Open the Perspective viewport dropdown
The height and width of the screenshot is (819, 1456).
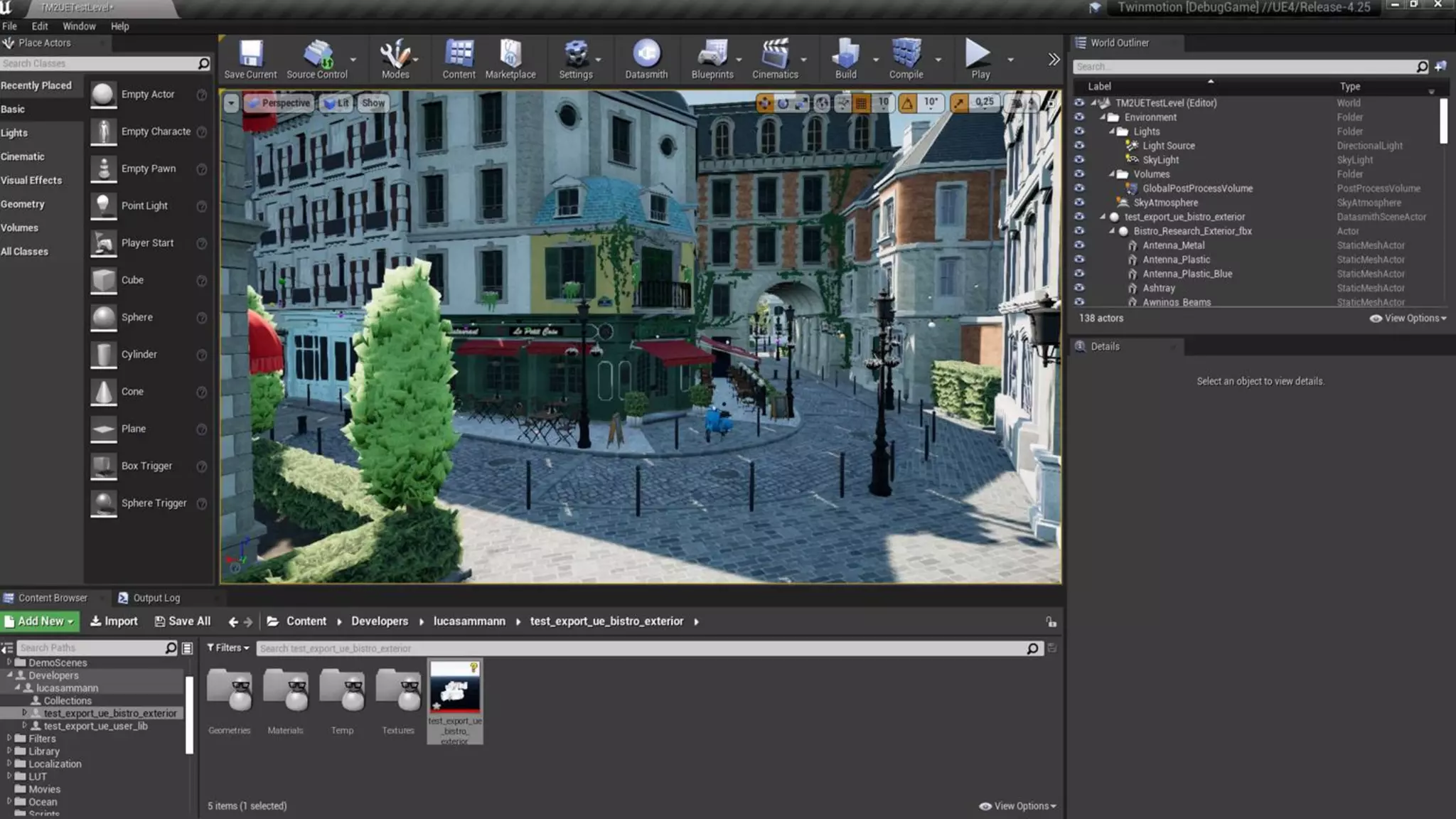279,103
